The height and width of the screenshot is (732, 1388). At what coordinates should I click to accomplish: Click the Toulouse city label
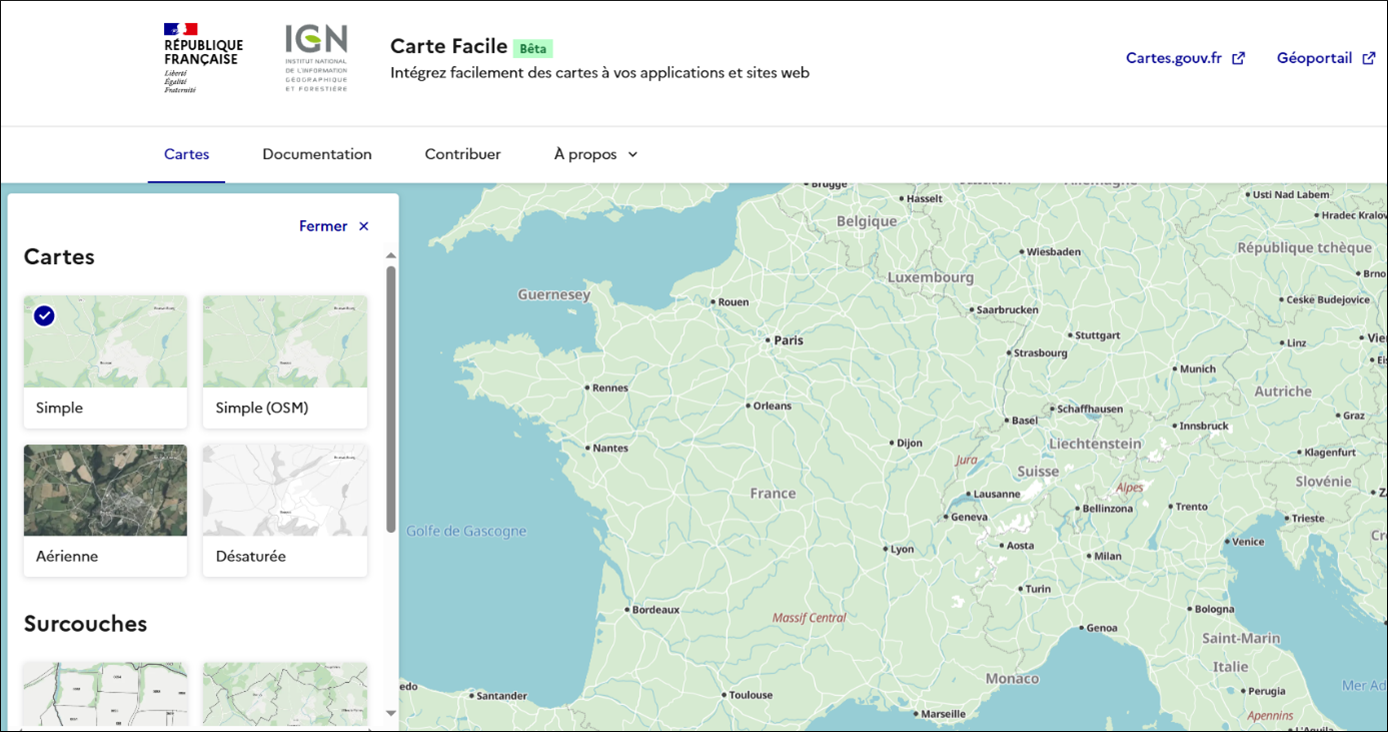750,695
